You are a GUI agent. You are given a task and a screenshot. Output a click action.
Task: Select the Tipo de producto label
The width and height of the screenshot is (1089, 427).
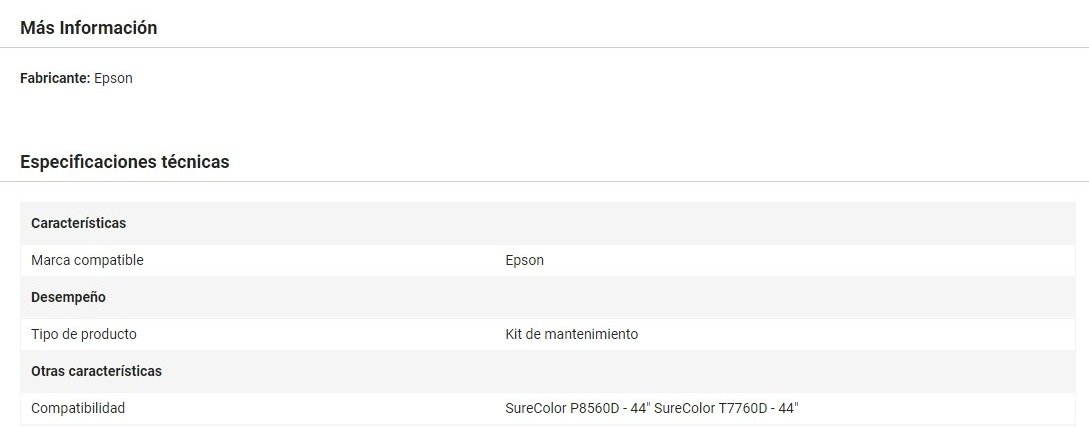pyautogui.click(x=84, y=334)
